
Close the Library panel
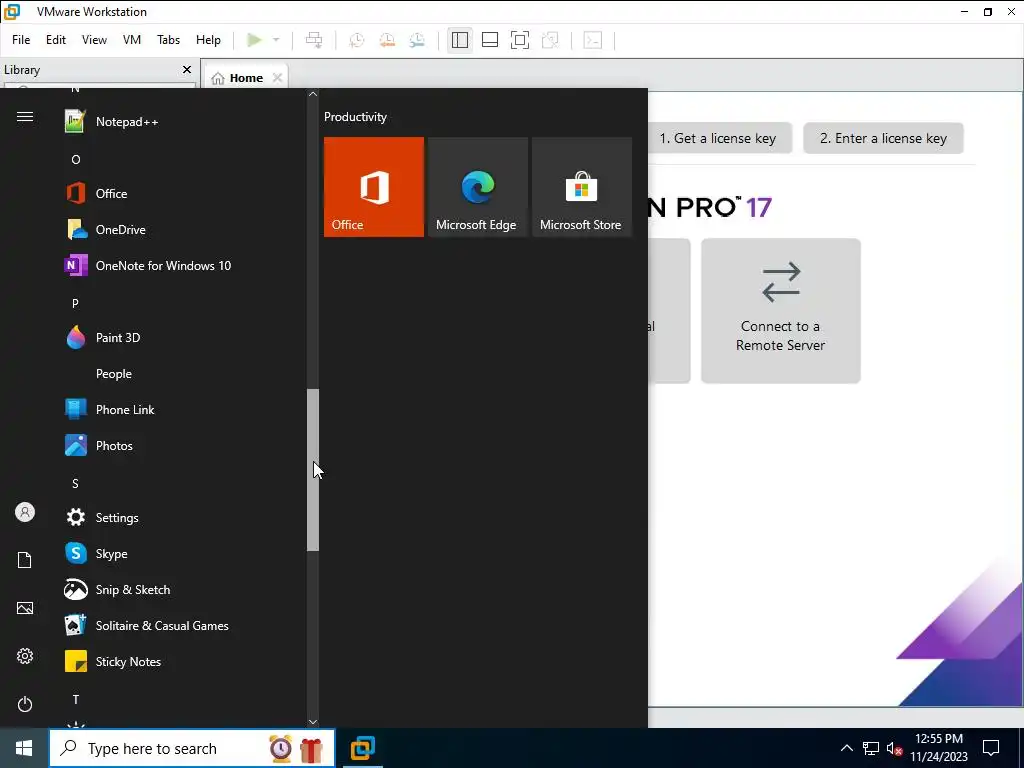point(187,69)
